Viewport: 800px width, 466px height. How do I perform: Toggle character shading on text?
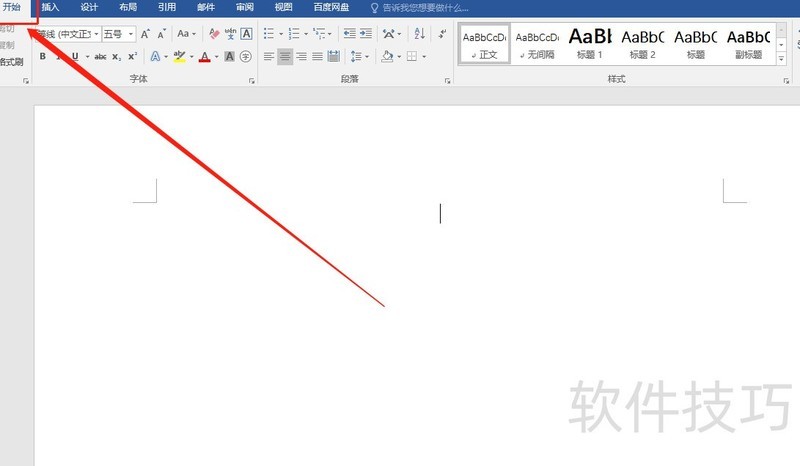click(230, 56)
